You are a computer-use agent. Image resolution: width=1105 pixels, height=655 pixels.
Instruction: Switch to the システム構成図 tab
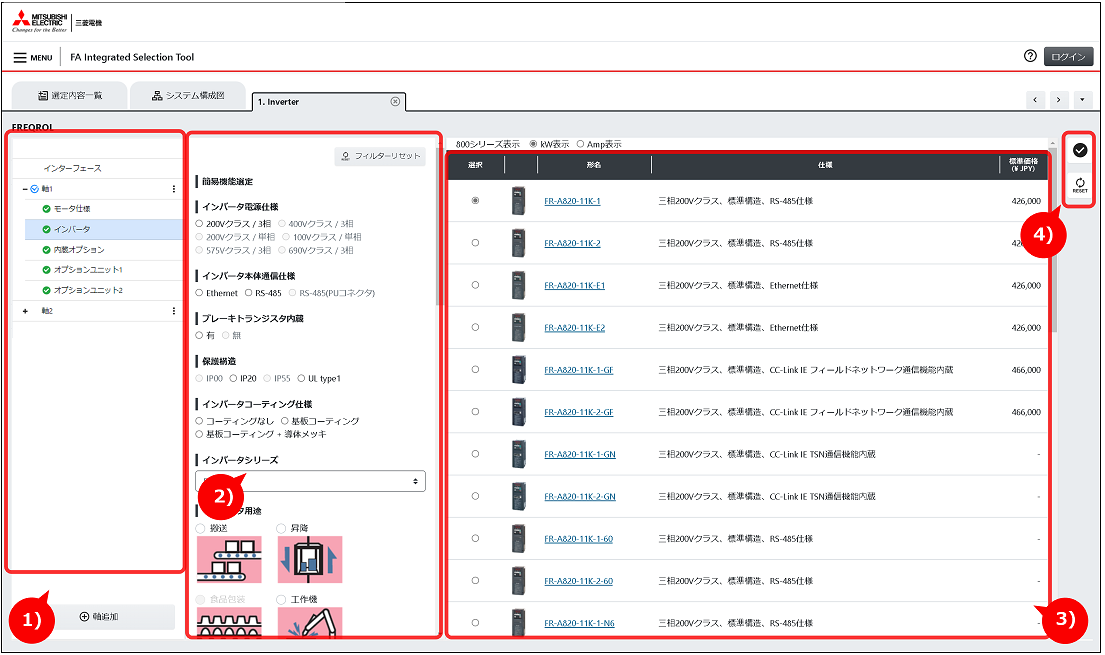[x=188, y=96]
